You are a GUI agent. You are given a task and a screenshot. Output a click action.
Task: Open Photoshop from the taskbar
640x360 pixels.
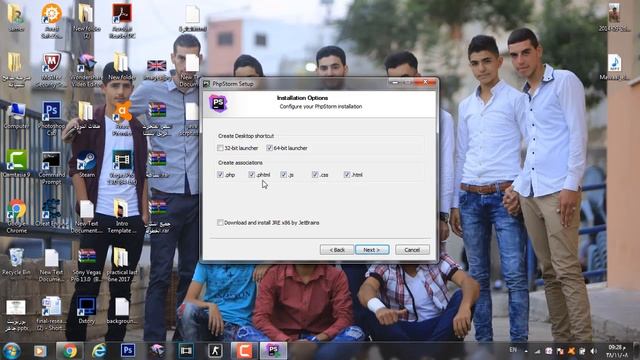coord(128,351)
